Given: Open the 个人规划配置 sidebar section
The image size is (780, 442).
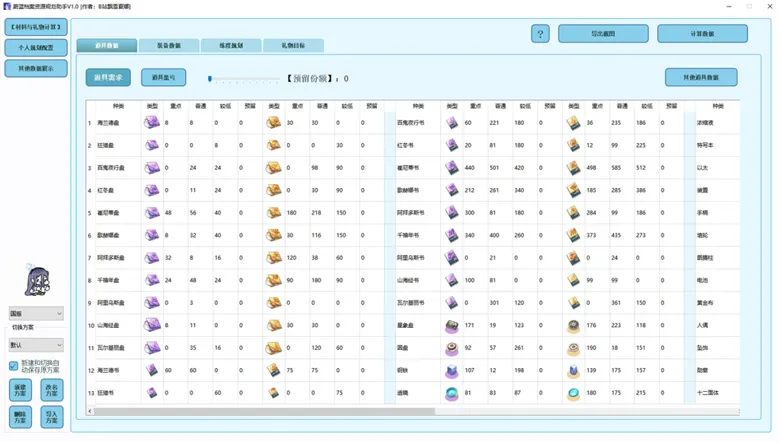Looking at the screenshot, I should (36, 48).
